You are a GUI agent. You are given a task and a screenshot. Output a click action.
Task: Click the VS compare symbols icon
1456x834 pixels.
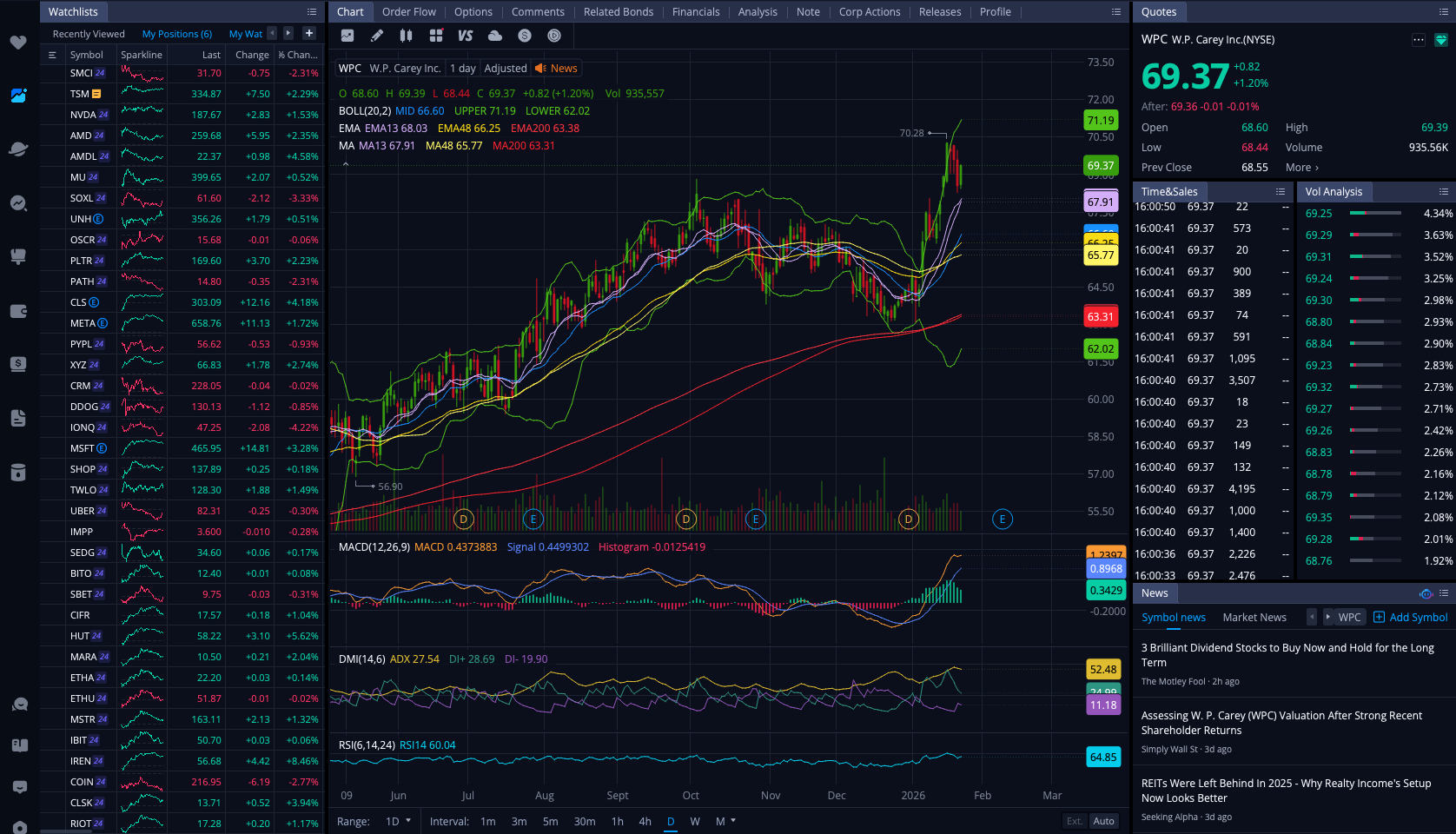(x=465, y=36)
